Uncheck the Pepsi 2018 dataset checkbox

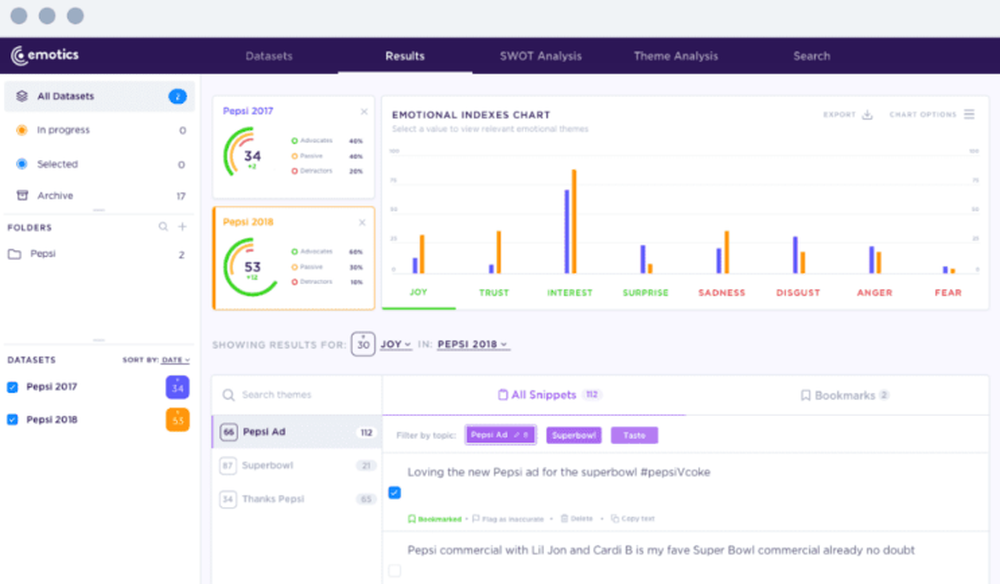(12, 420)
